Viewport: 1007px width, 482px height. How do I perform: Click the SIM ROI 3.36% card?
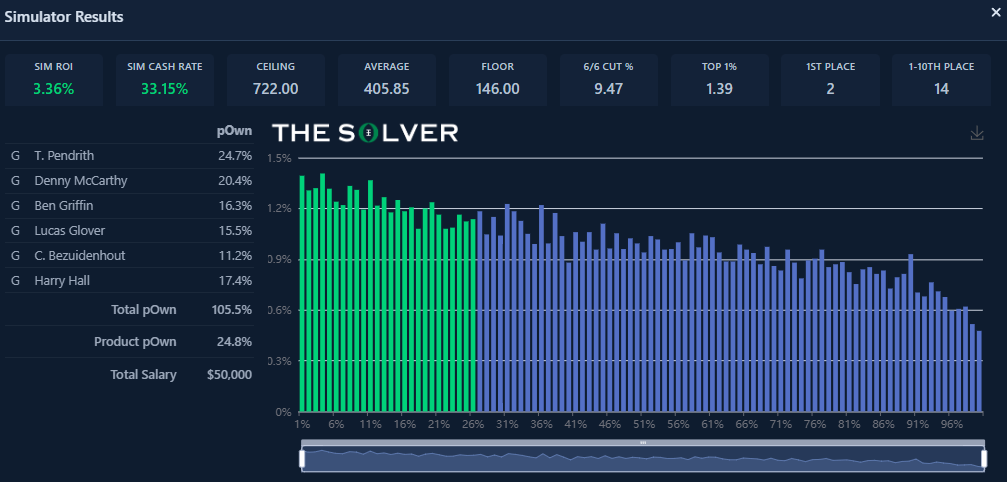(54, 80)
